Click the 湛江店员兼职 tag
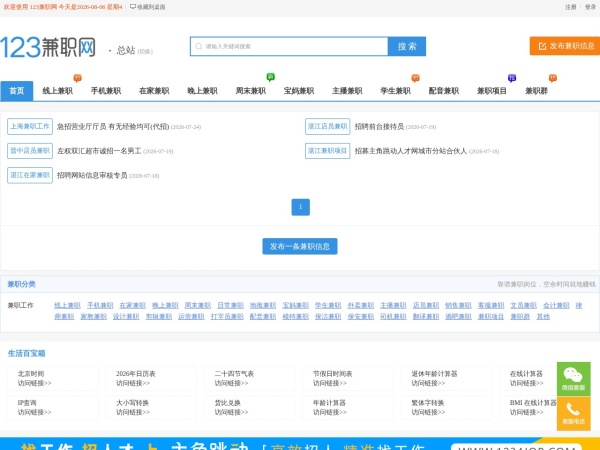 coord(328,126)
